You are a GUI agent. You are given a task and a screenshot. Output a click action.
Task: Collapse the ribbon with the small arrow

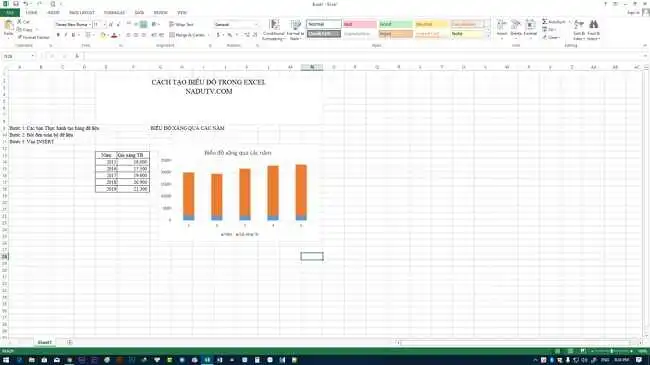click(645, 45)
